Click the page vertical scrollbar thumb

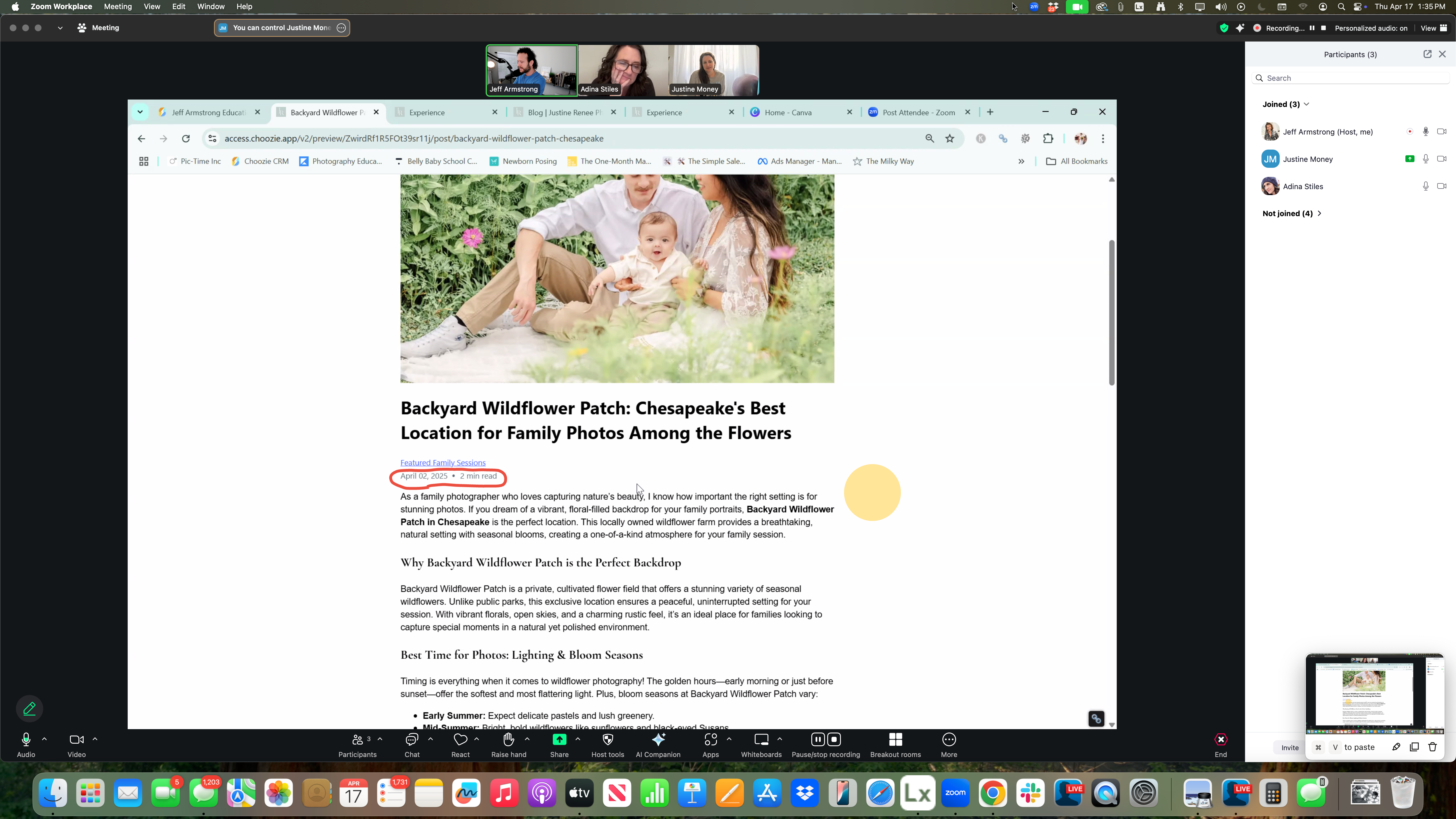[x=1111, y=313]
